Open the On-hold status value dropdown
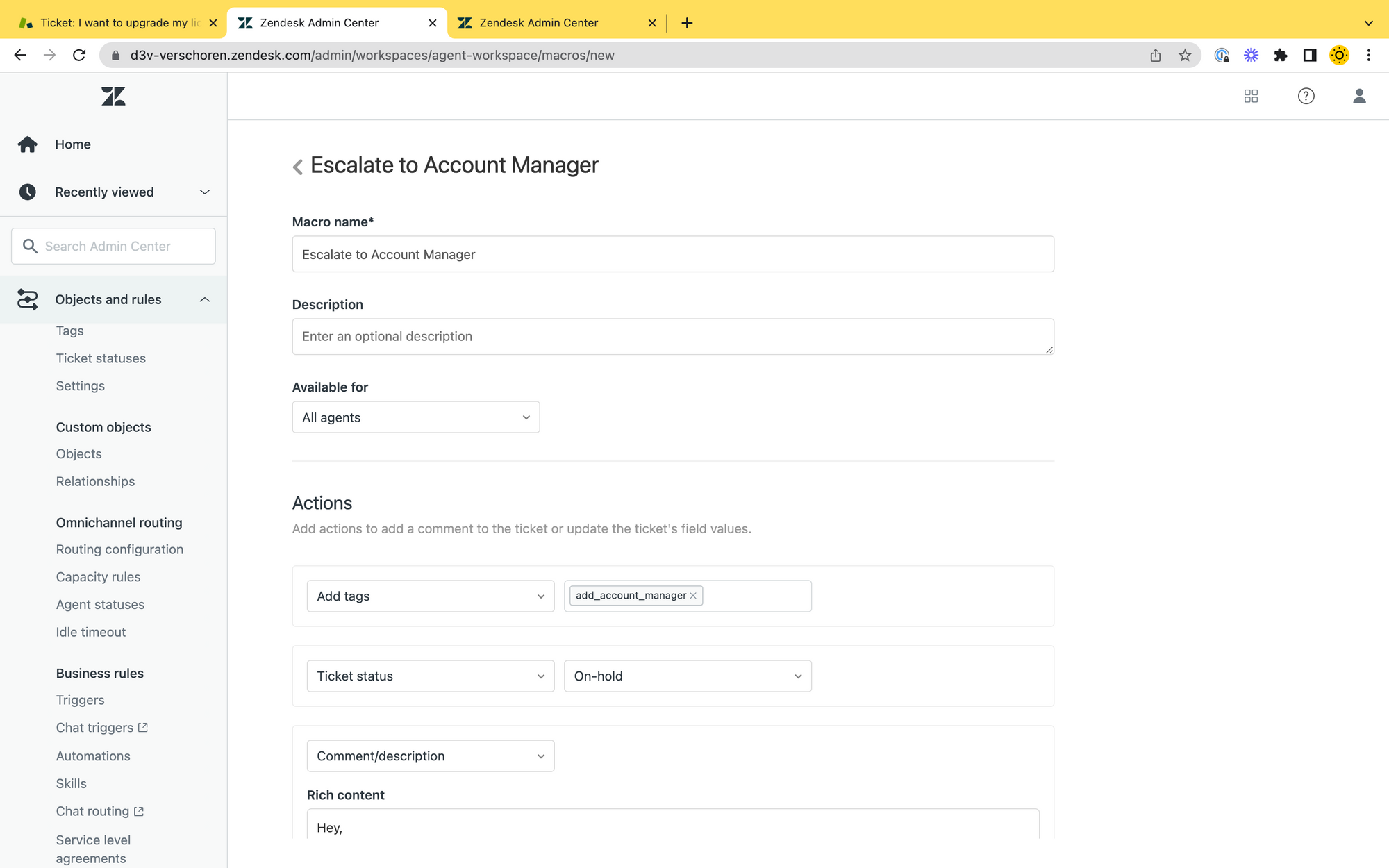This screenshot has height=868, width=1389. tap(687, 676)
